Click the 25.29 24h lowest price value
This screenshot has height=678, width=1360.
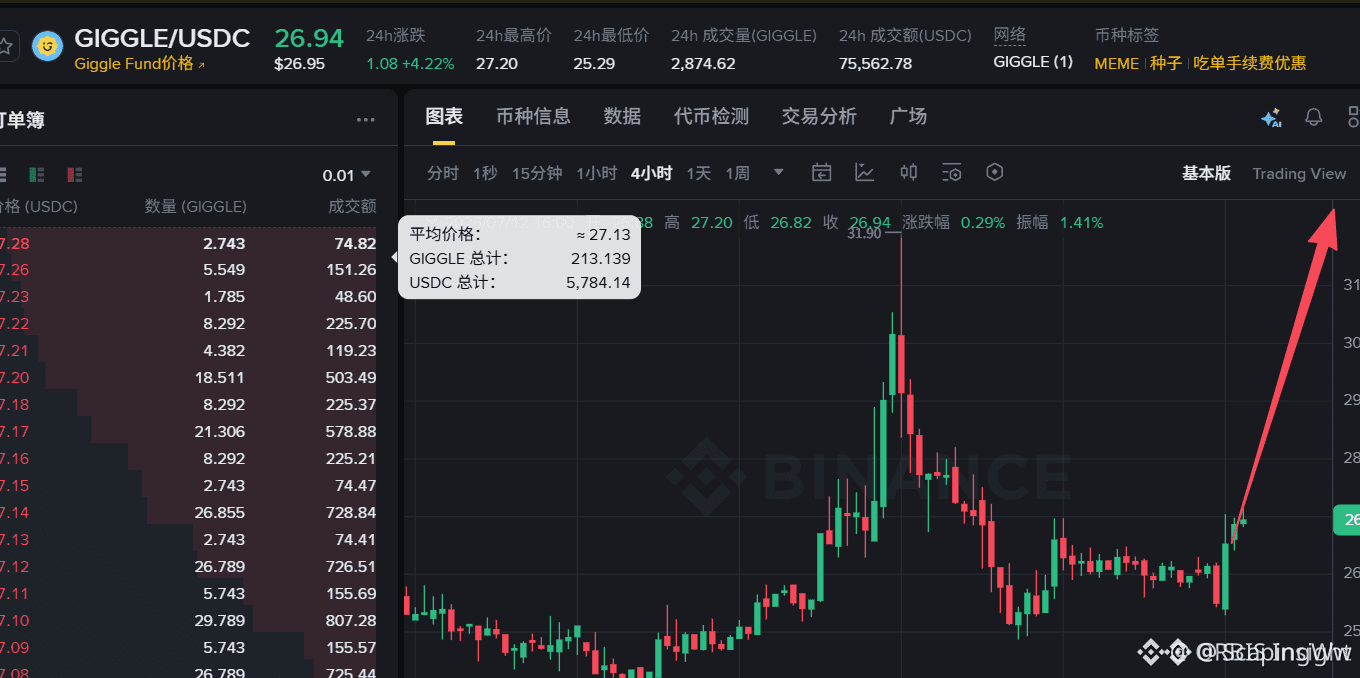click(595, 63)
